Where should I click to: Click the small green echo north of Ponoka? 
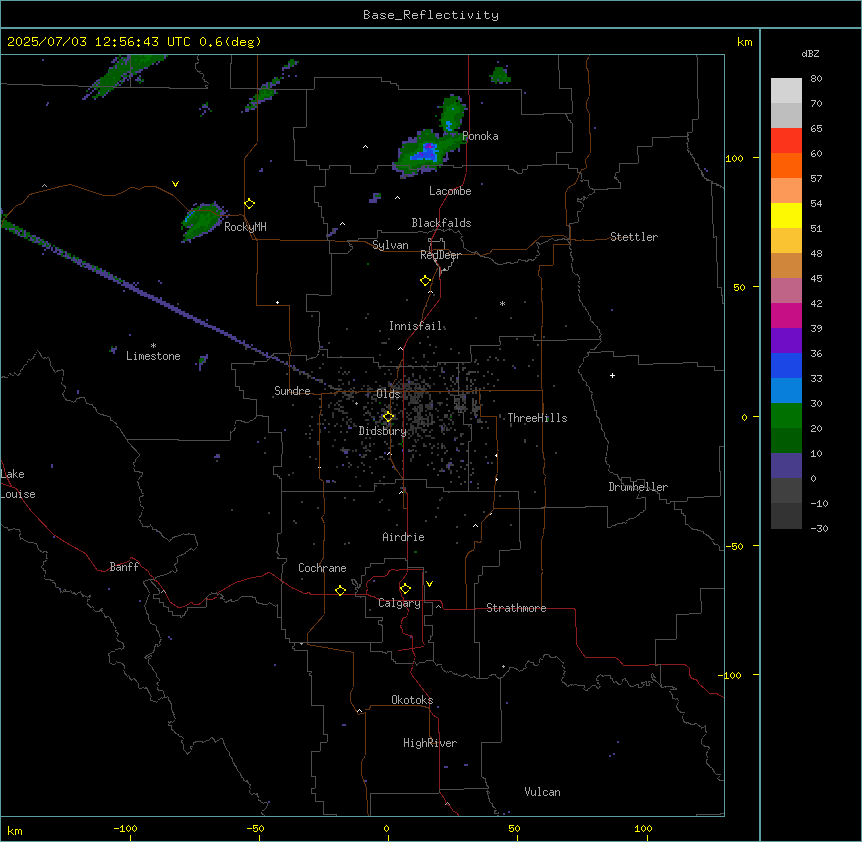pos(500,75)
